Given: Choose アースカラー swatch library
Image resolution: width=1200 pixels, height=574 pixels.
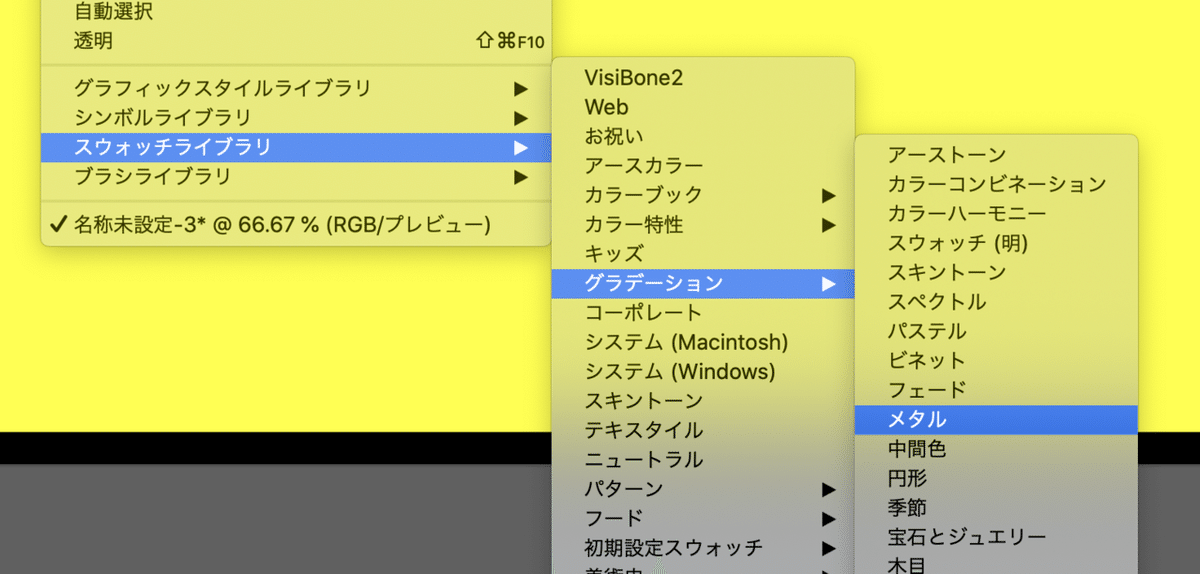Looking at the screenshot, I should pos(703,165).
